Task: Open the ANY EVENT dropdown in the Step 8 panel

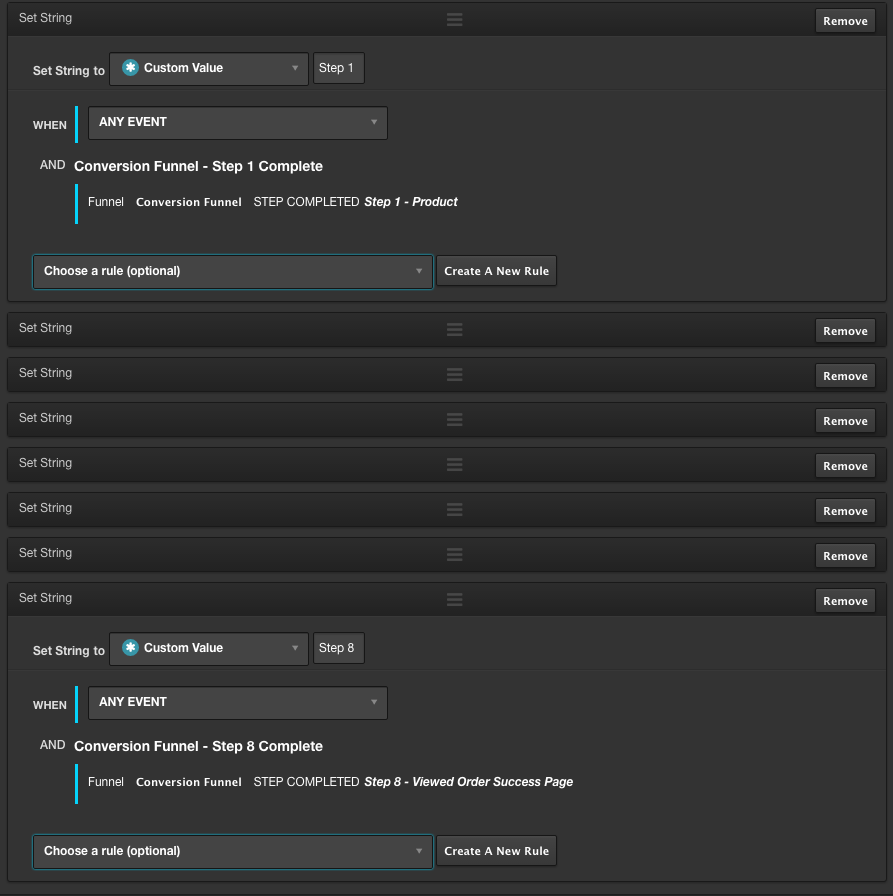Action: pos(237,702)
